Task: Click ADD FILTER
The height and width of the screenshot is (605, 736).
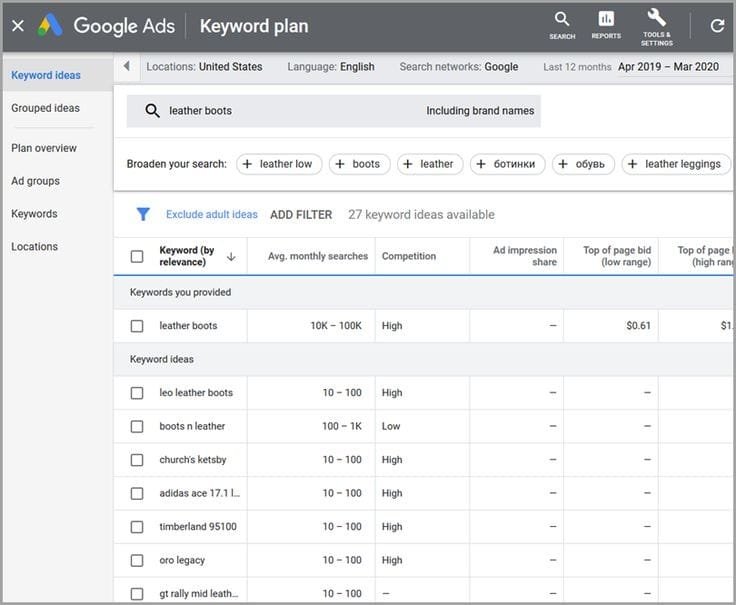Action: [301, 215]
